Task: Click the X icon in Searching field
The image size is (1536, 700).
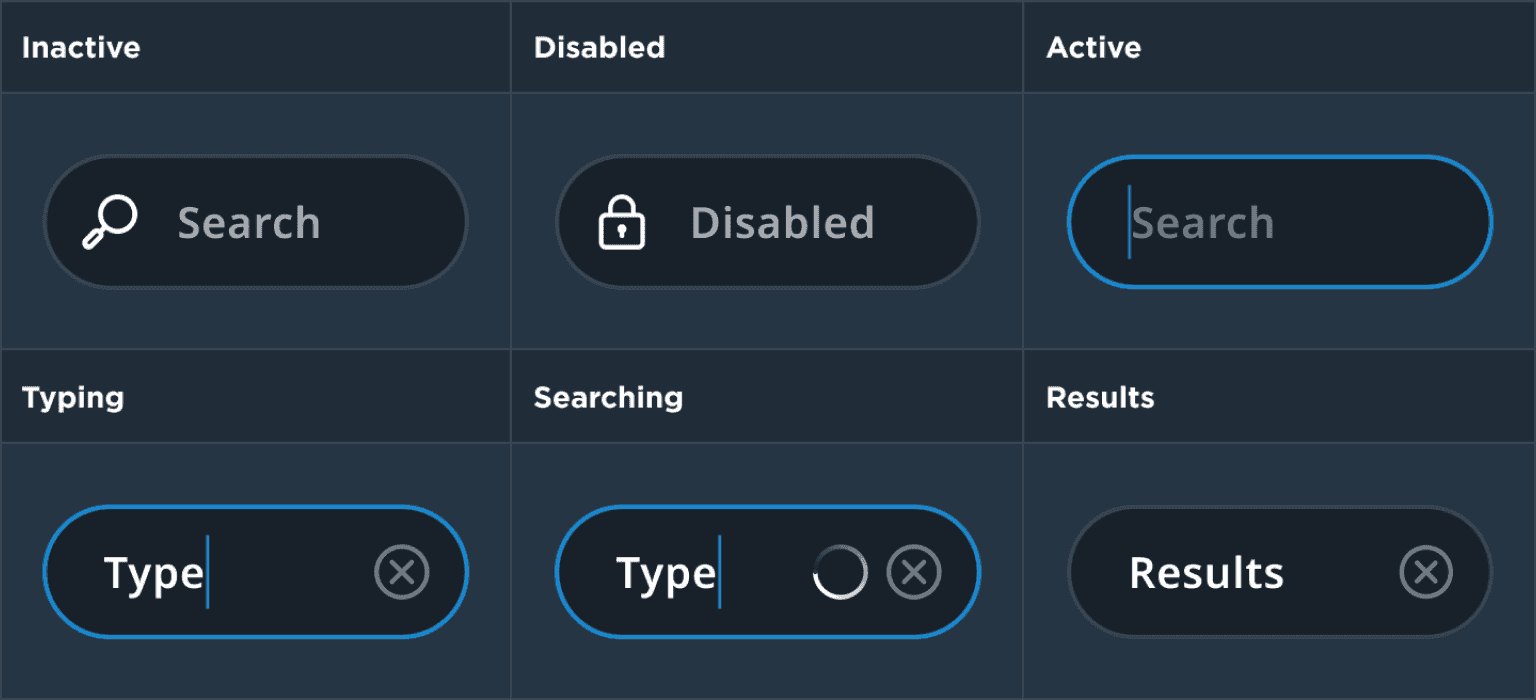Action: (x=914, y=572)
